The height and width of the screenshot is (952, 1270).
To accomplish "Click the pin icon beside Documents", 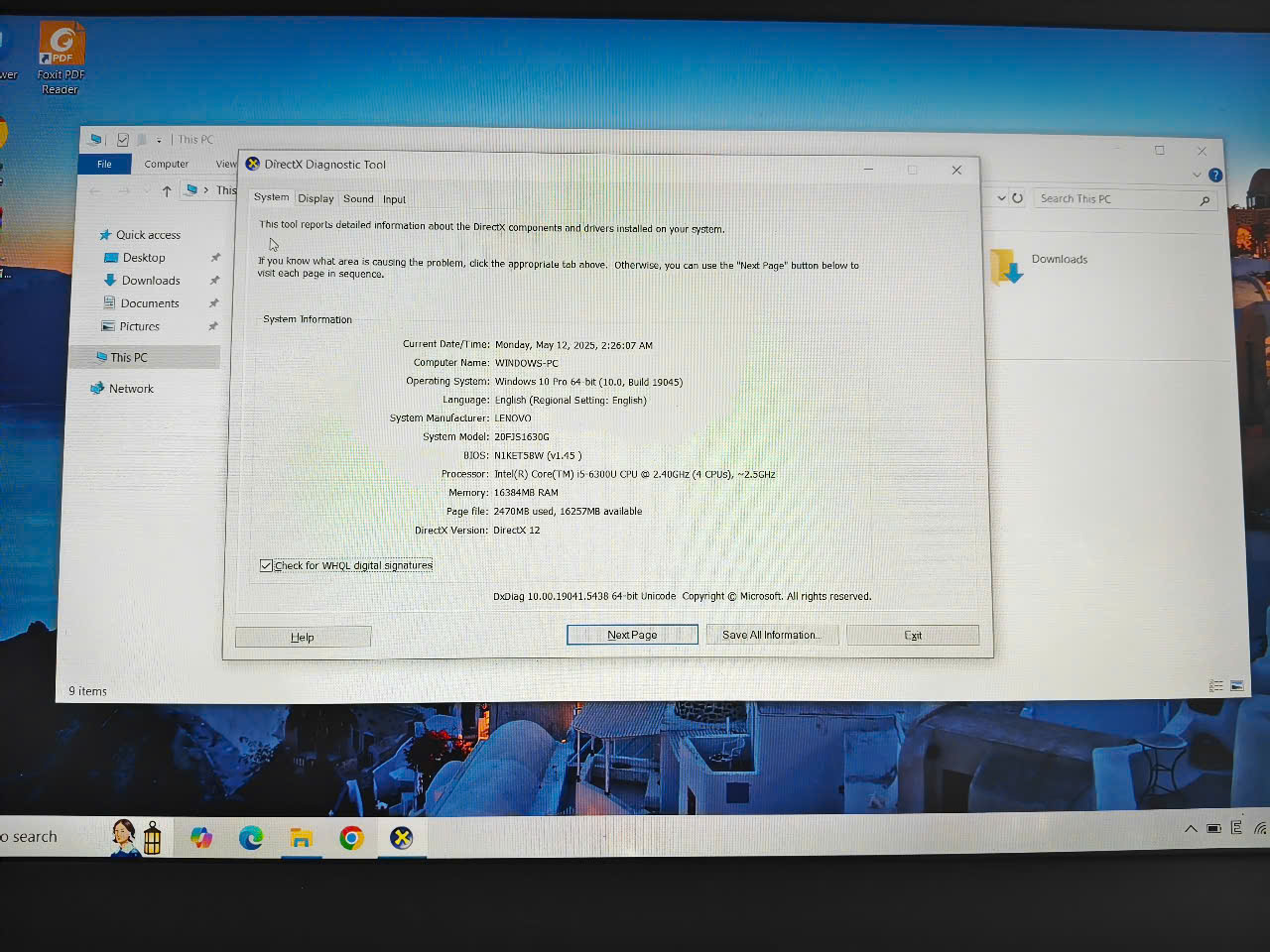I will [x=213, y=303].
